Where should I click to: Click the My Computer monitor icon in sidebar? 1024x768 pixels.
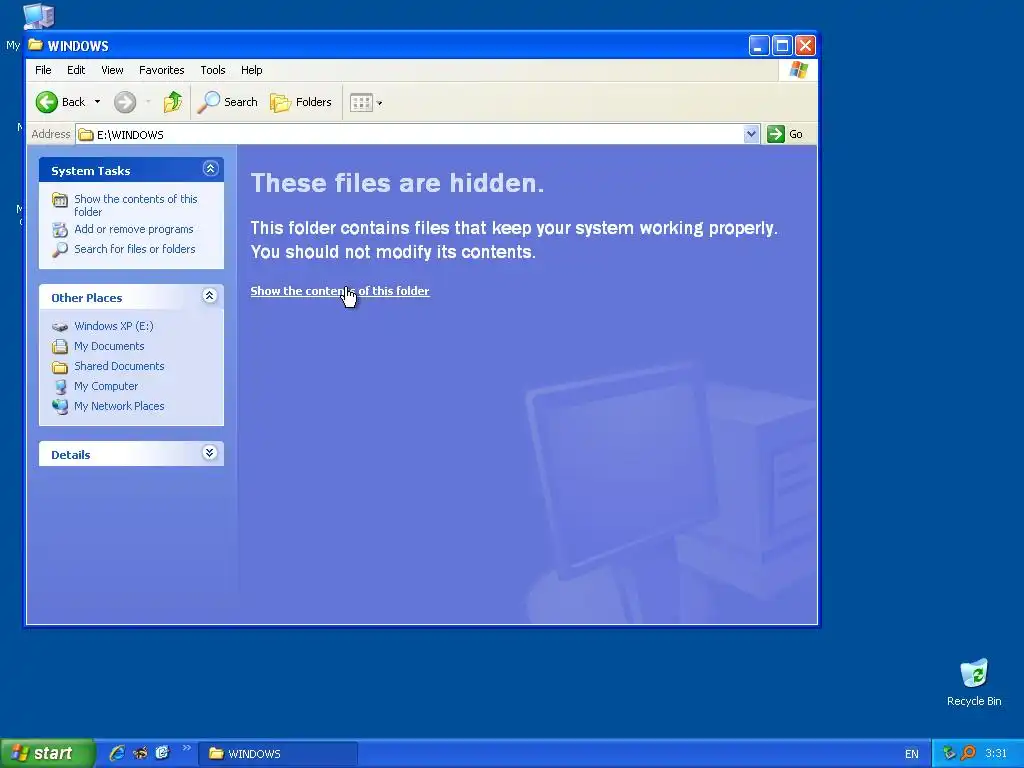click(60, 387)
